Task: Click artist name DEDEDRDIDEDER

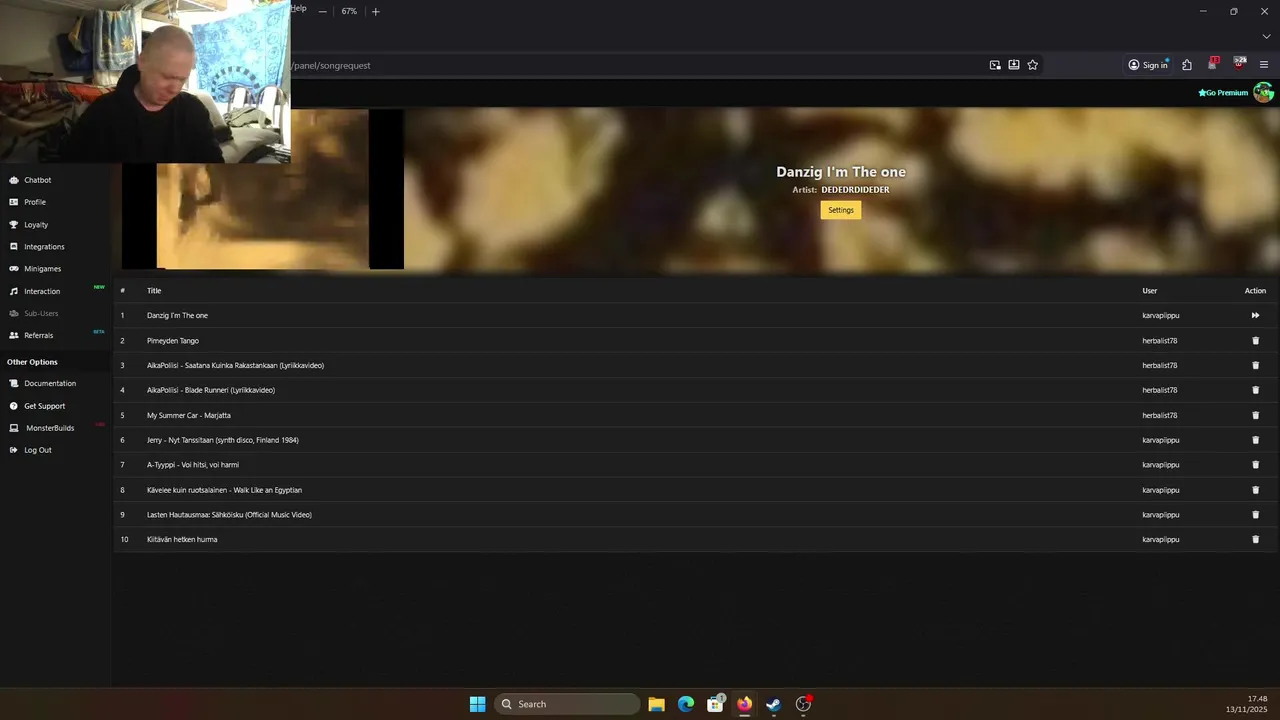Action: [x=855, y=189]
